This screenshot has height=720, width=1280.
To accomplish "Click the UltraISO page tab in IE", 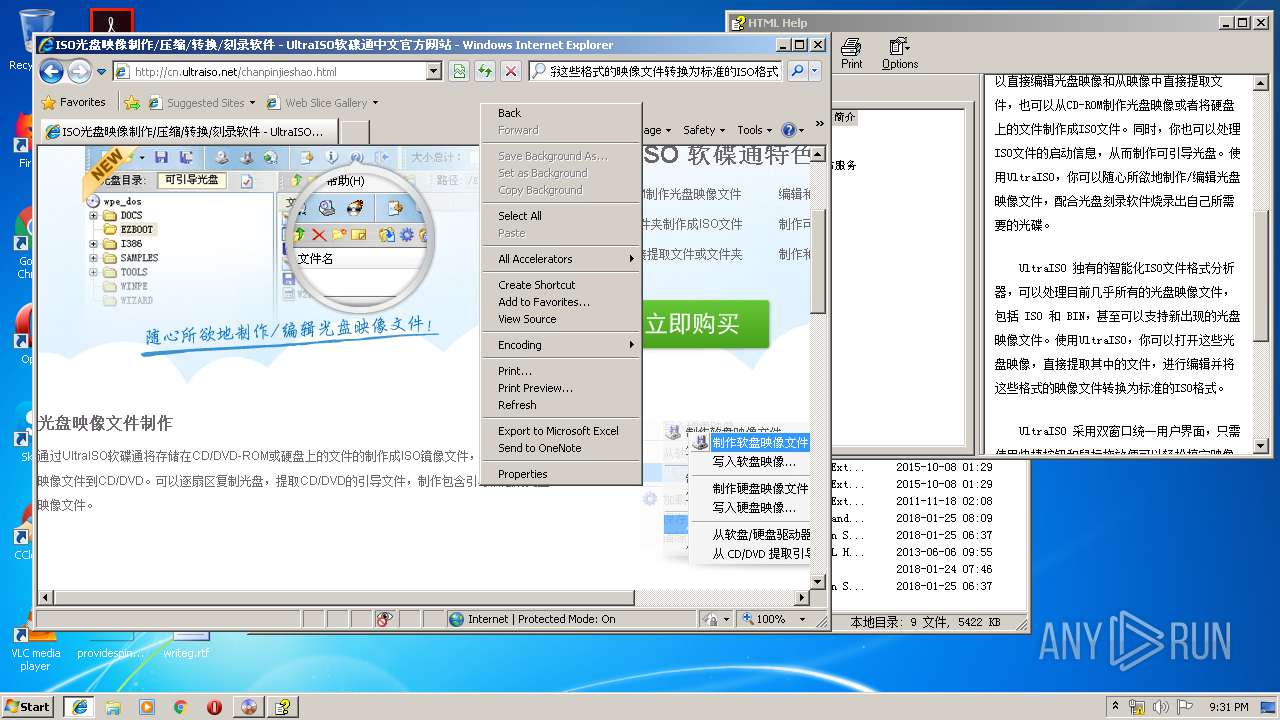I will (x=187, y=131).
